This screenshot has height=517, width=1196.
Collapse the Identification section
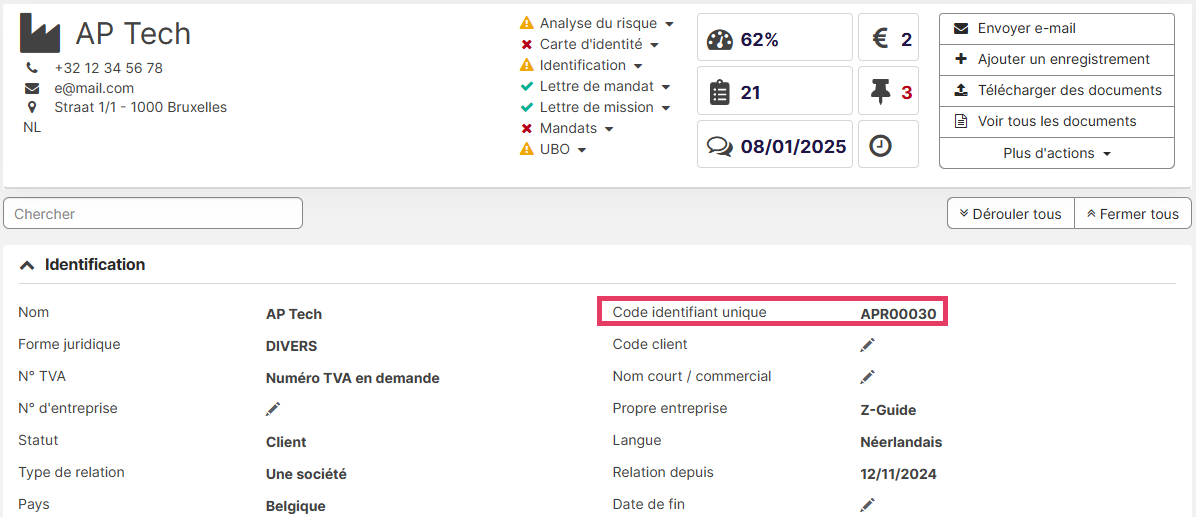[x=28, y=265]
